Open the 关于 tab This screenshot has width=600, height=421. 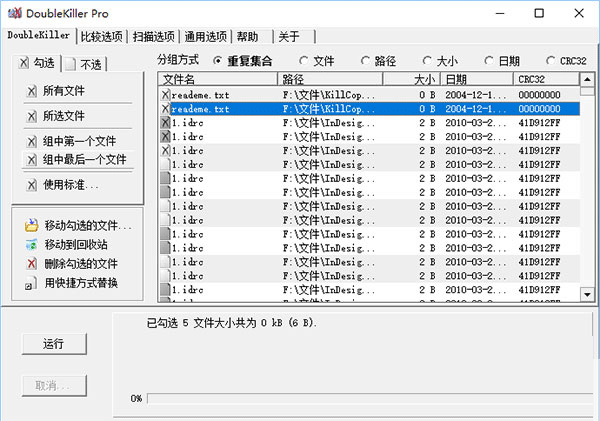pos(295,37)
